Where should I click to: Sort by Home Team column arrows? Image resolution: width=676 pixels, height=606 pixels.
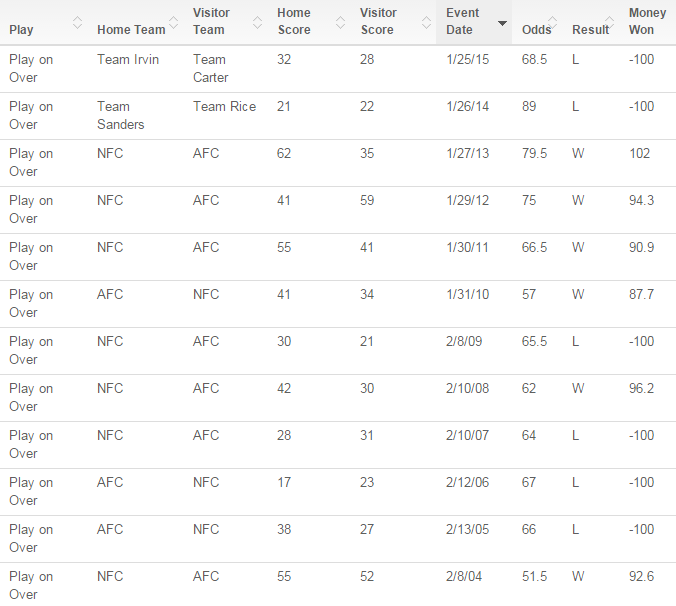[x=173, y=22]
